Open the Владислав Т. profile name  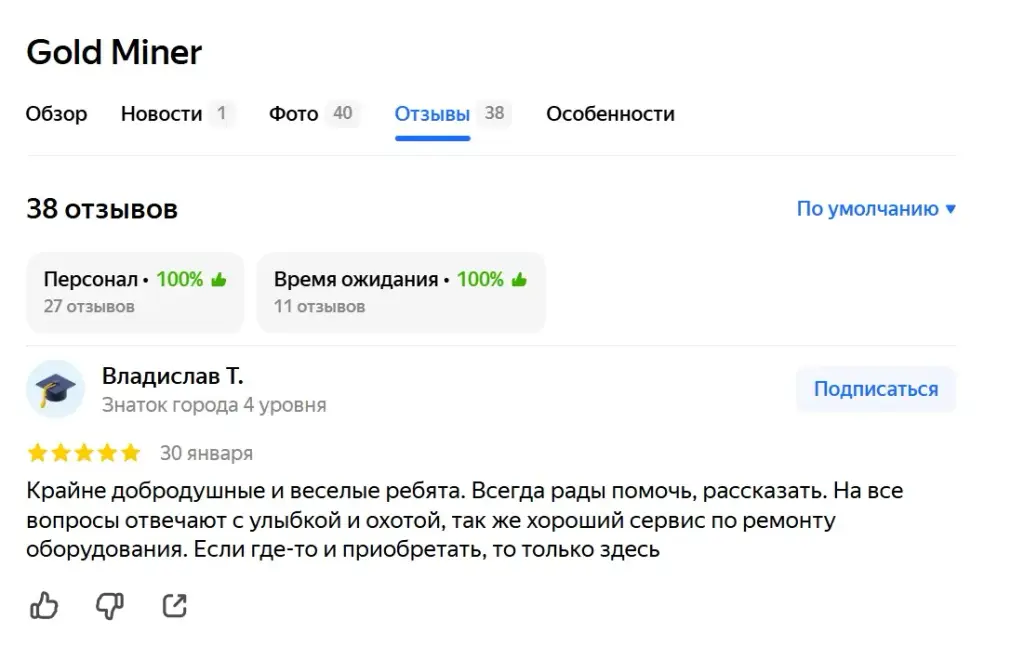172,376
